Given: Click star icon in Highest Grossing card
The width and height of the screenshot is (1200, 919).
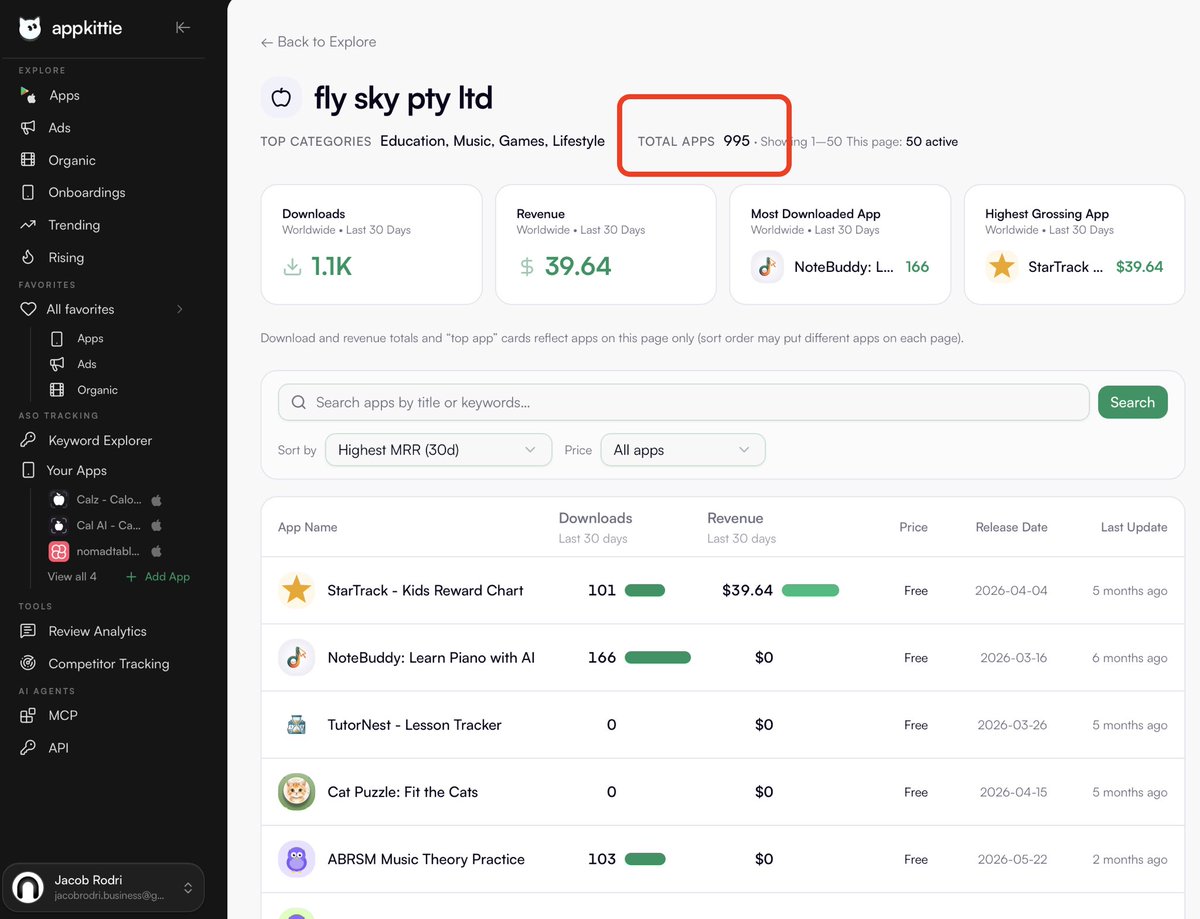Looking at the screenshot, I should click(1001, 267).
